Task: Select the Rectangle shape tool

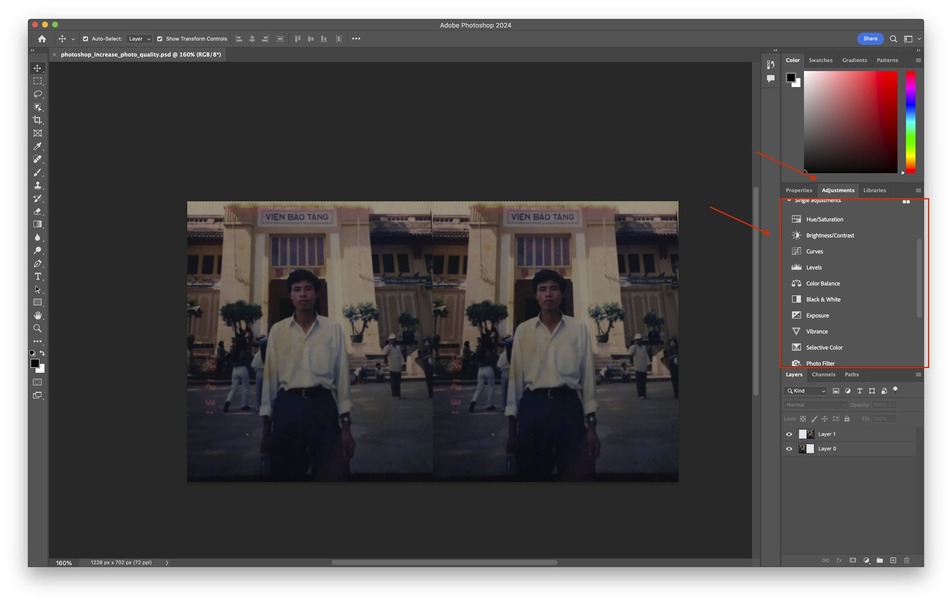Action: 38,302
